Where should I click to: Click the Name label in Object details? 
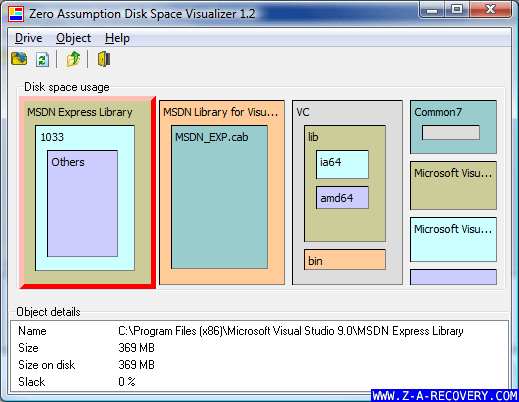[x=32, y=331]
